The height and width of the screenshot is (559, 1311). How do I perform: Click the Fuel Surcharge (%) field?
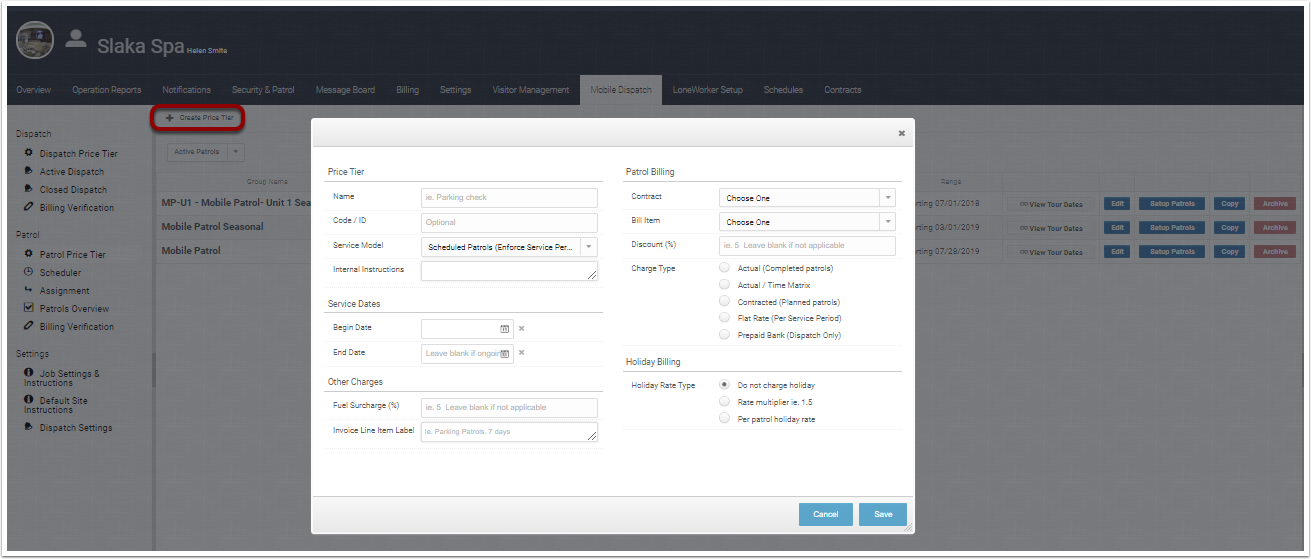pyautogui.click(x=510, y=407)
